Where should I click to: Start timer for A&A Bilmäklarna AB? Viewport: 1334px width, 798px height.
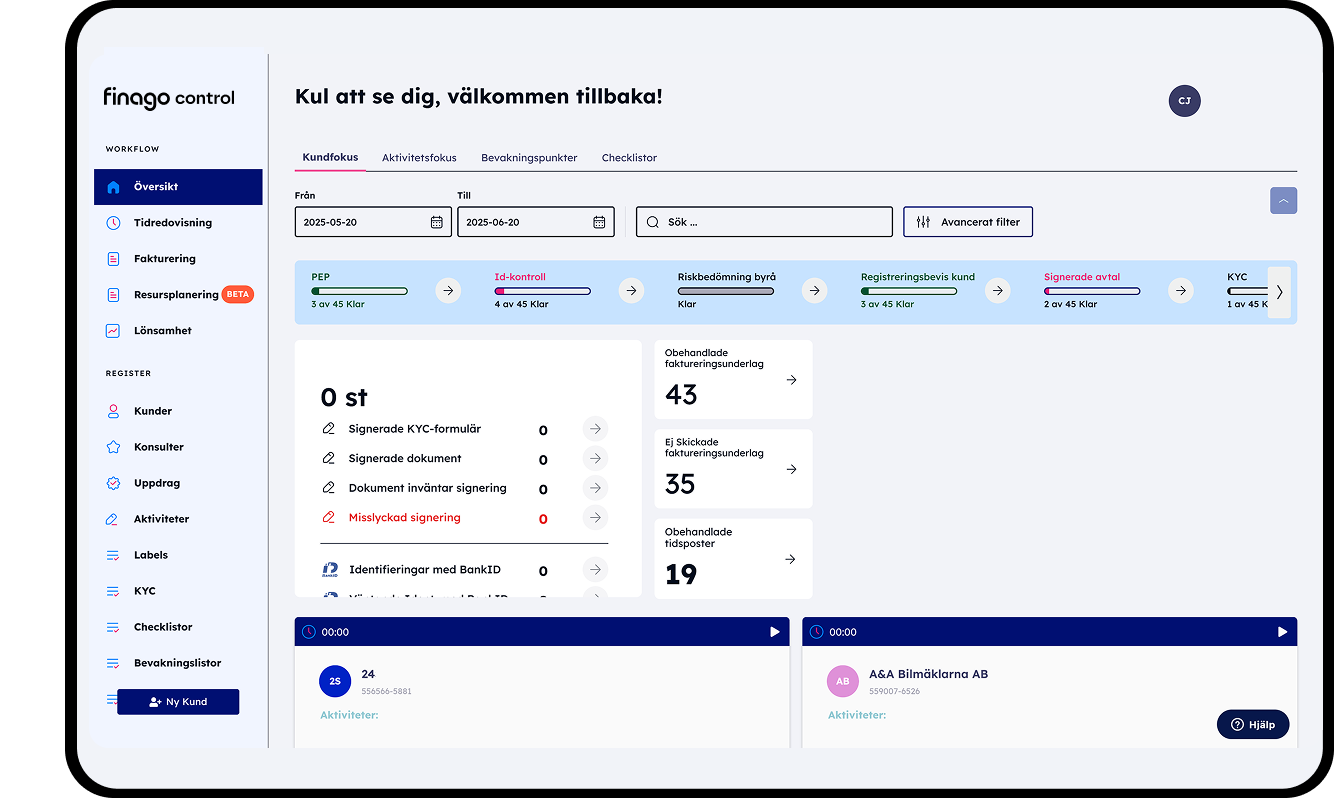pos(1282,632)
